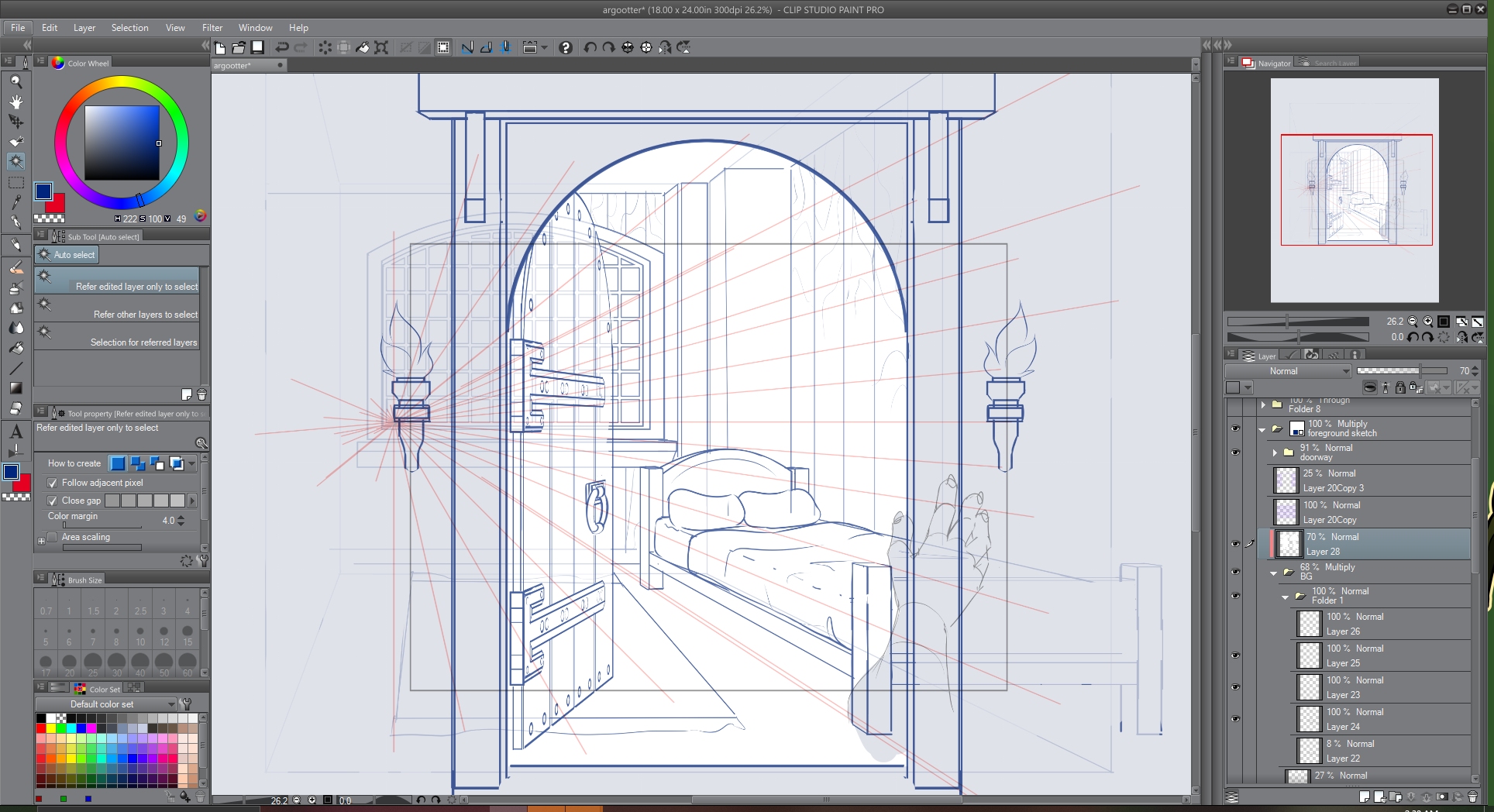Toggle Follow adjacent pixel checkbox
The height and width of the screenshot is (812, 1494).
pyautogui.click(x=53, y=483)
